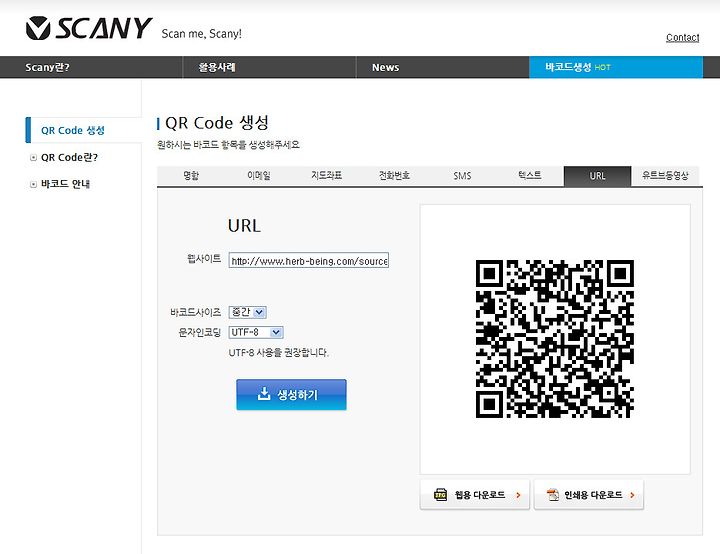
Task: Open the 바코드사이즈 dropdown
Action: tap(248, 312)
